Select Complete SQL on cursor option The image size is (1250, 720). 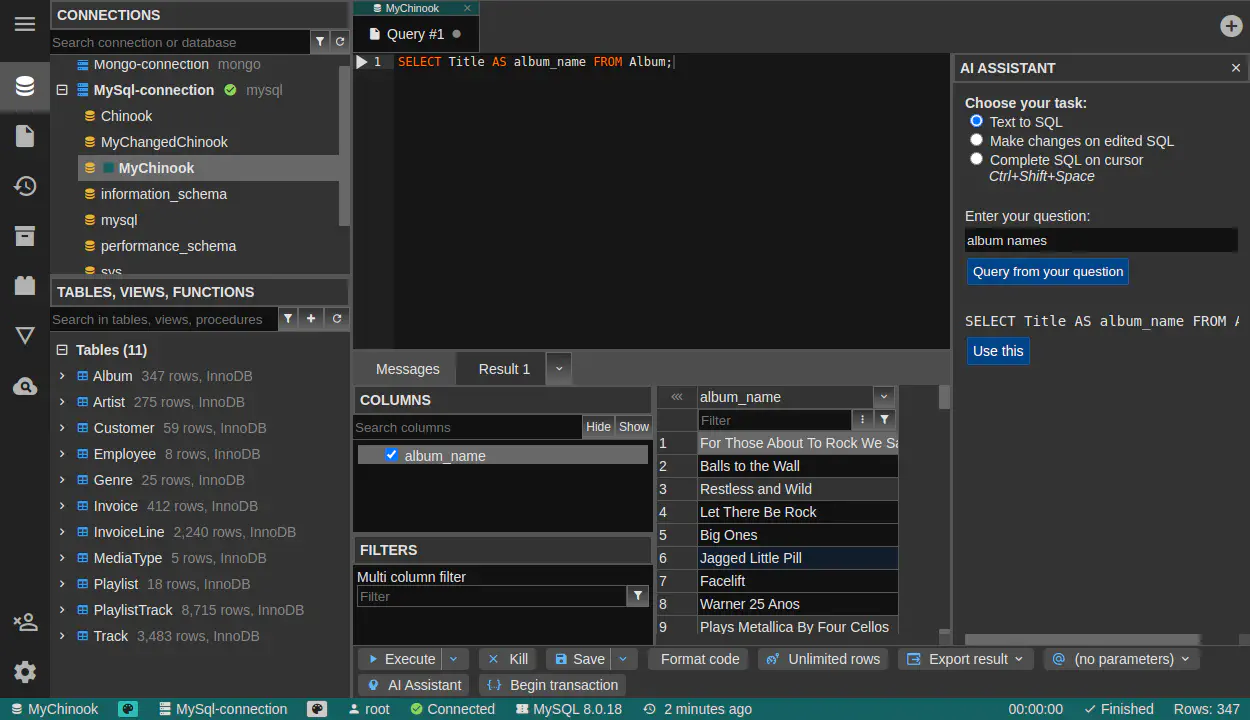pyautogui.click(x=977, y=159)
